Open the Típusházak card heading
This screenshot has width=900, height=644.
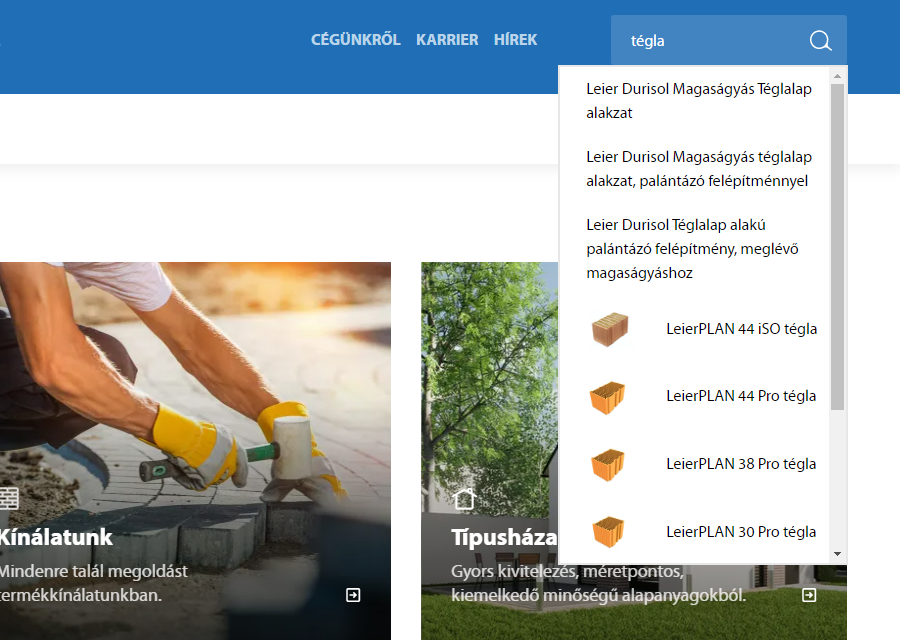coord(504,537)
